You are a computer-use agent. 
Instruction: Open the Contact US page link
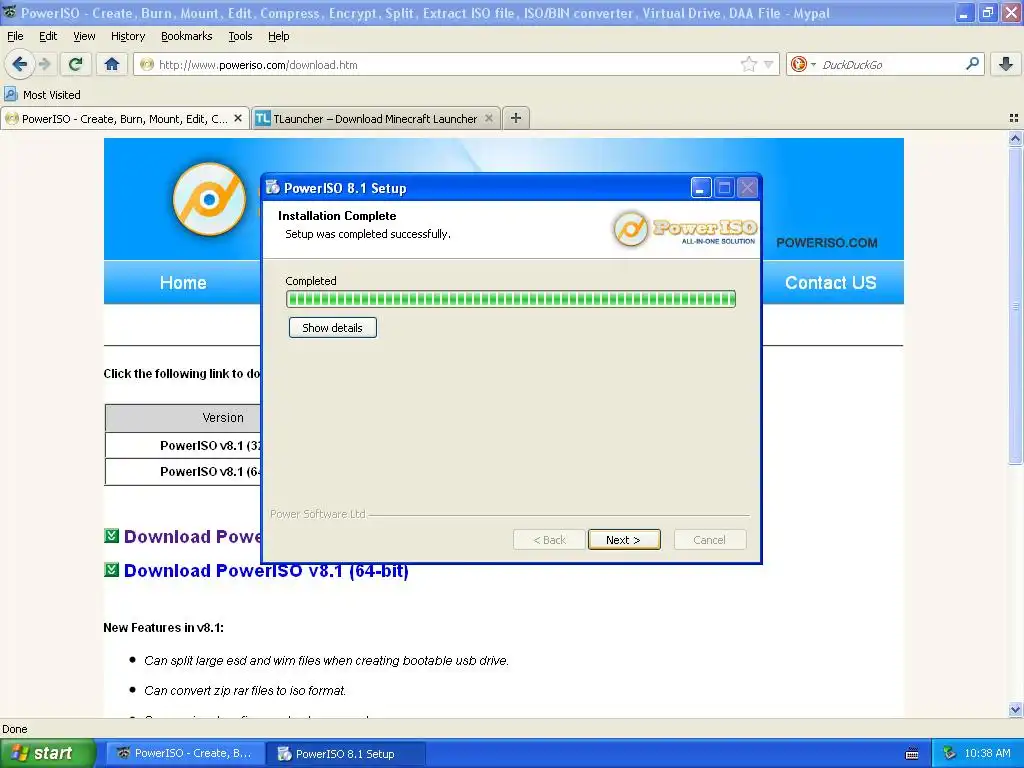point(830,282)
